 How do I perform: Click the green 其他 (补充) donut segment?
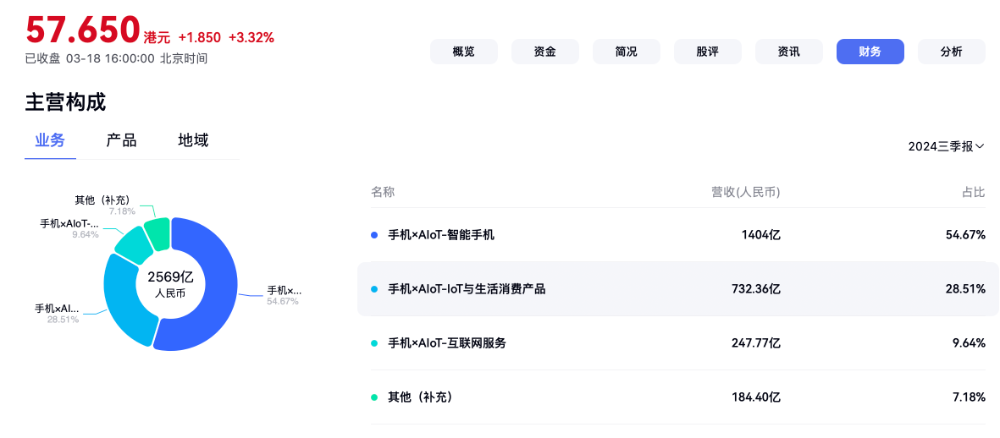pyautogui.click(x=158, y=233)
